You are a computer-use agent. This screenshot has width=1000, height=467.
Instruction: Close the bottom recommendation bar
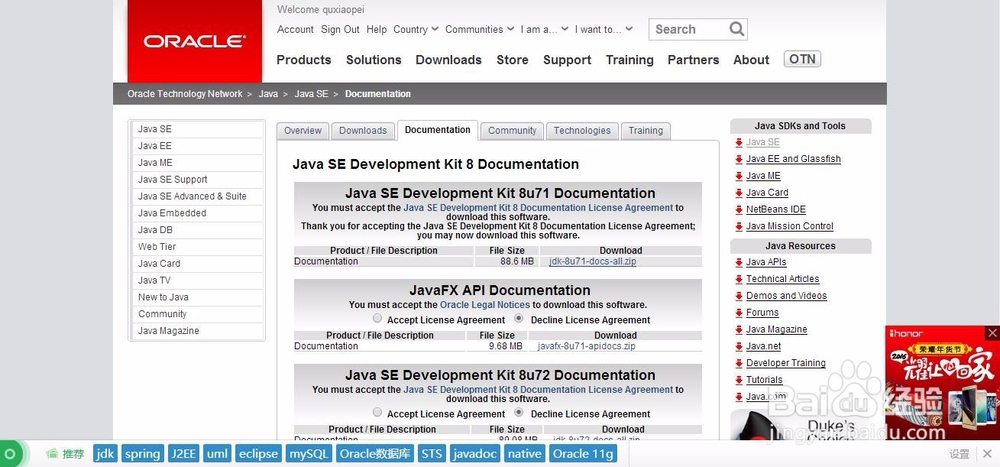[x=987, y=454]
